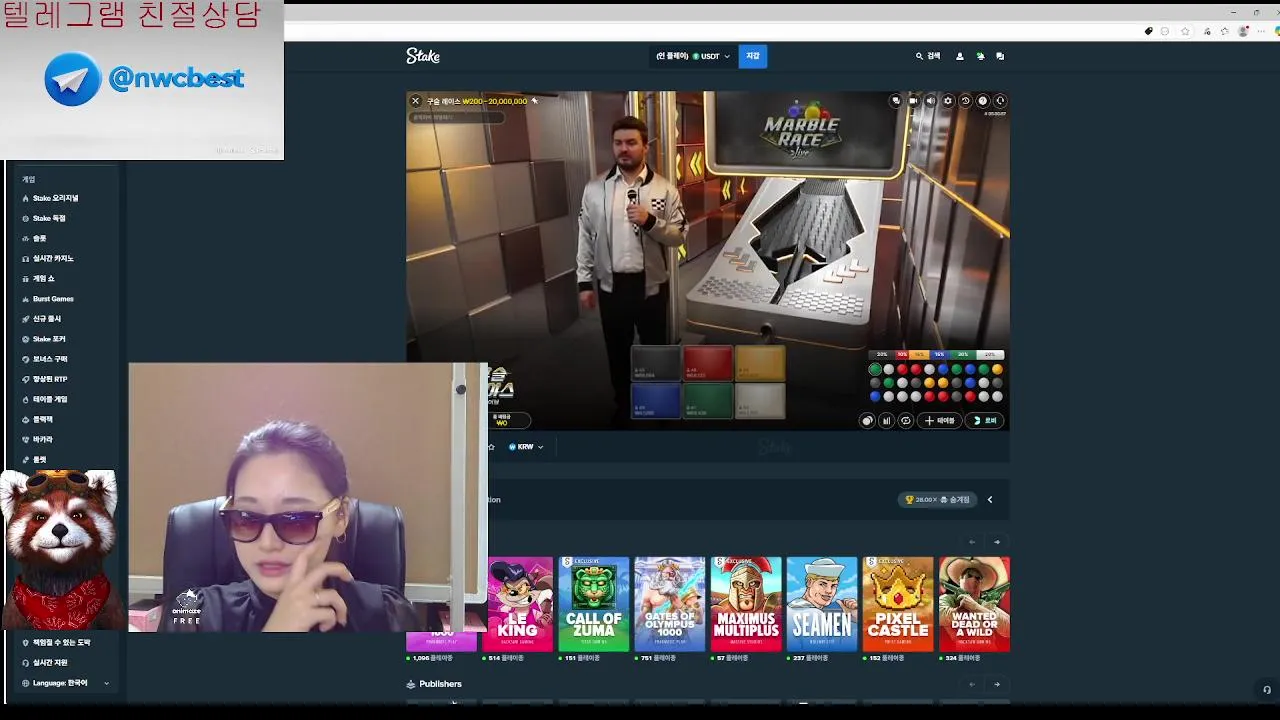This screenshot has width=1280, height=720.
Task: Close the Marble Race game overlay
Action: [416, 101]
